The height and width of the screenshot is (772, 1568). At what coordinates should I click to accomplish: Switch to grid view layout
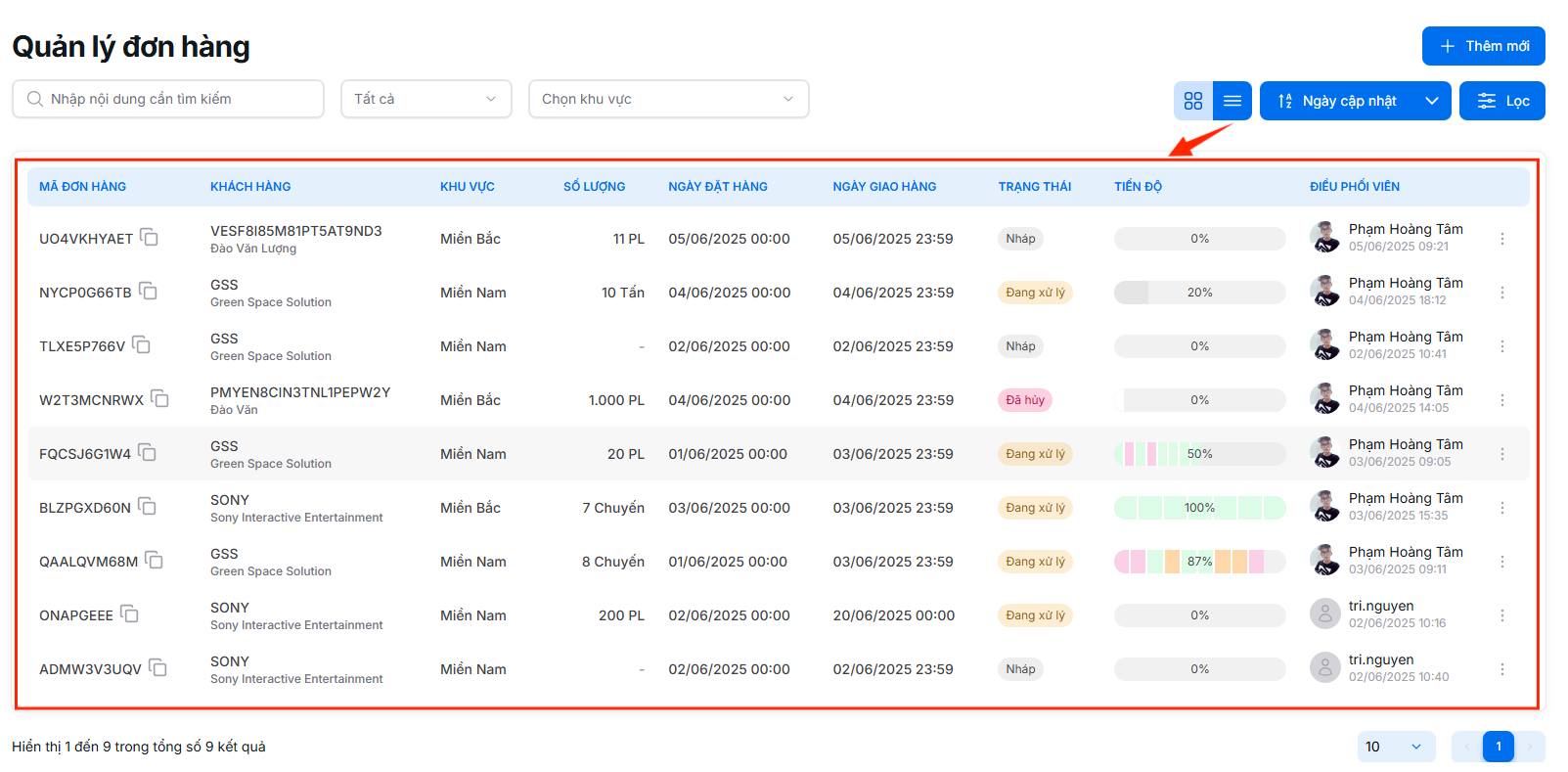point(1192,101)
